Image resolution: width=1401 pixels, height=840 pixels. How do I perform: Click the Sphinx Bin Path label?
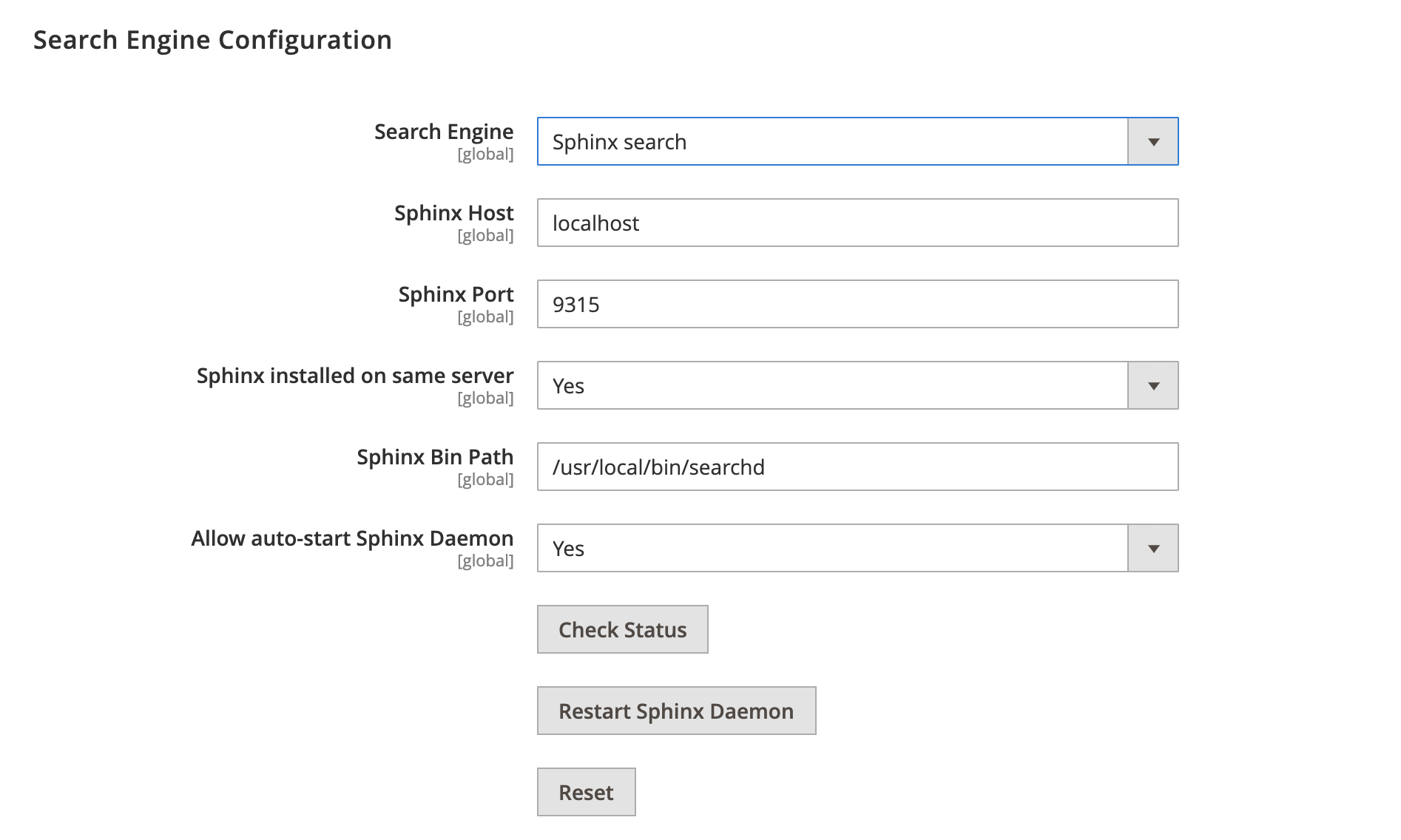(x=435, y=457)
